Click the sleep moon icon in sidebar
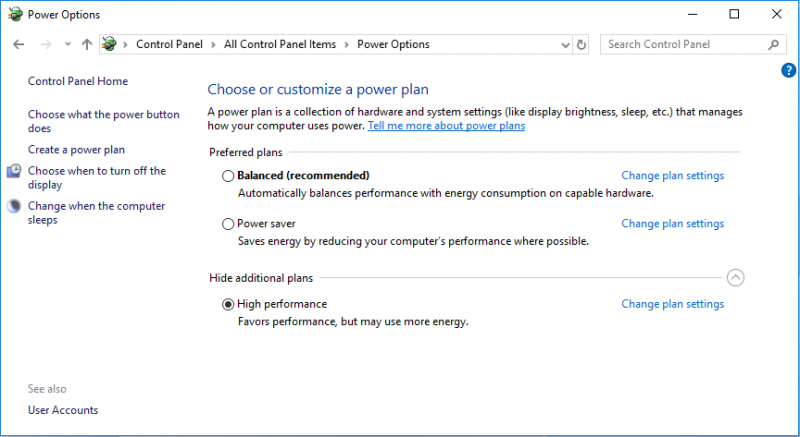Screen dimensions: 800x437 tap(14, 206)
